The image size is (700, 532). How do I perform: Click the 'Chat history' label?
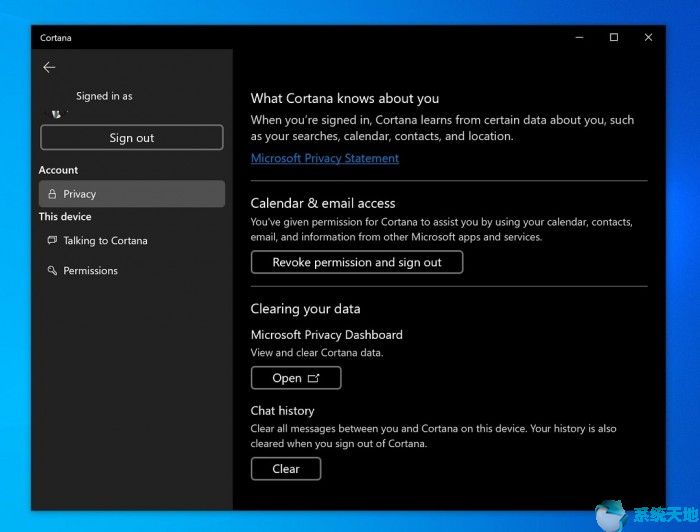point(283,411)
